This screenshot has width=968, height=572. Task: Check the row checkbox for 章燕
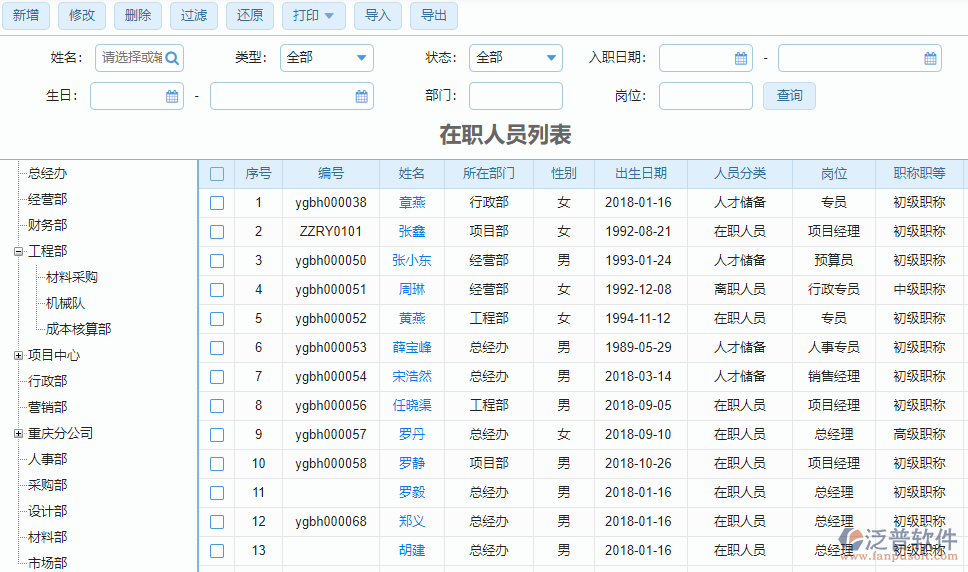(x=217, y=203)
